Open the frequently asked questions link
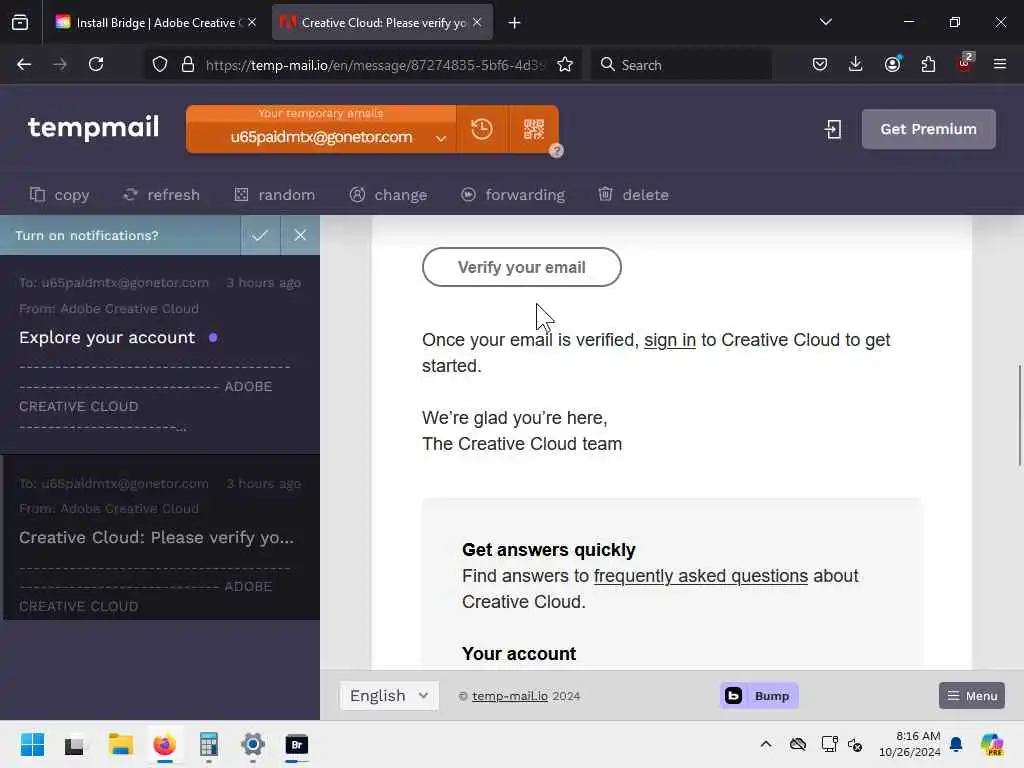 701,576
